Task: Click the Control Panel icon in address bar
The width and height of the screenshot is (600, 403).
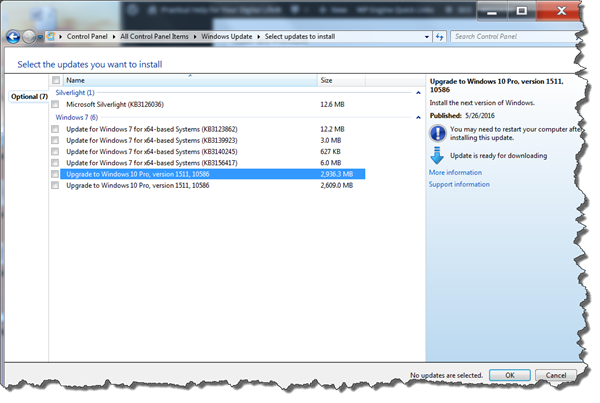Action: pos(50,36)
